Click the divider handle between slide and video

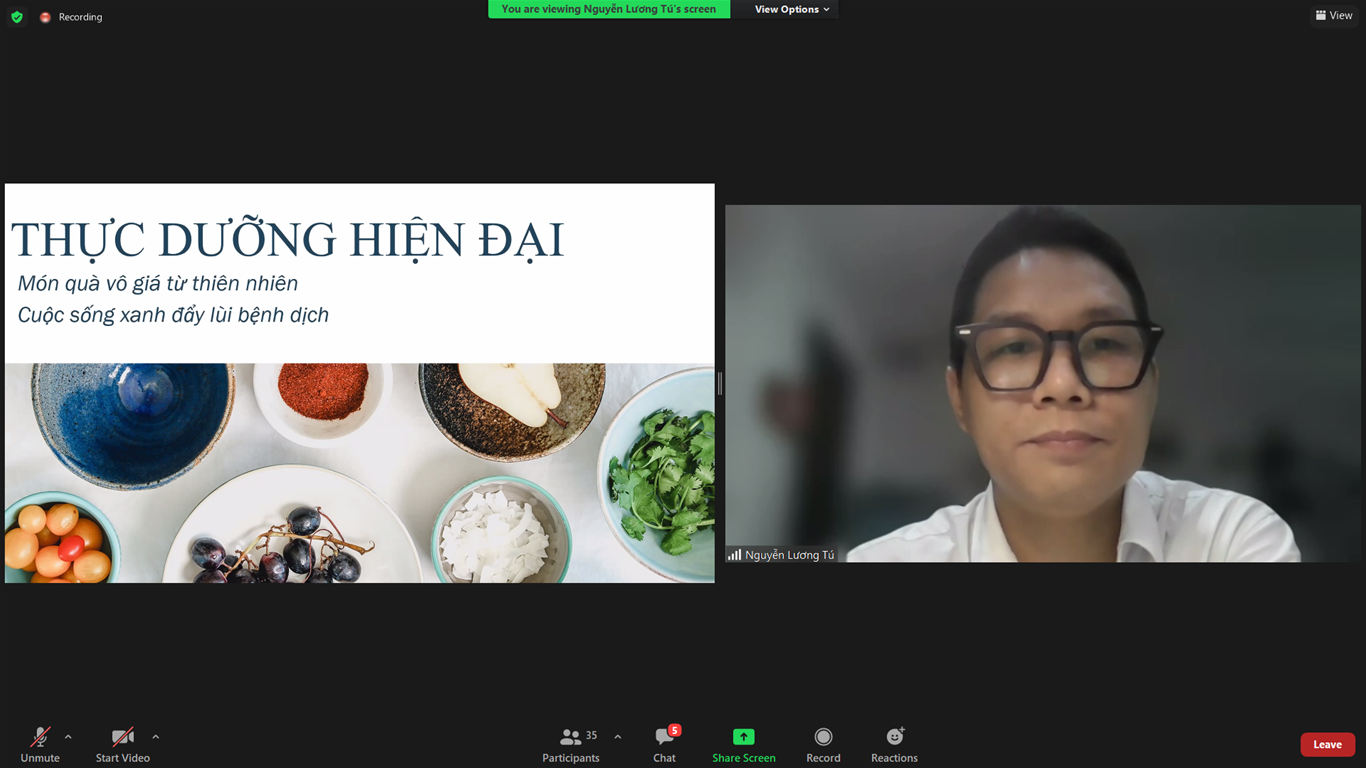coord(719,383)
